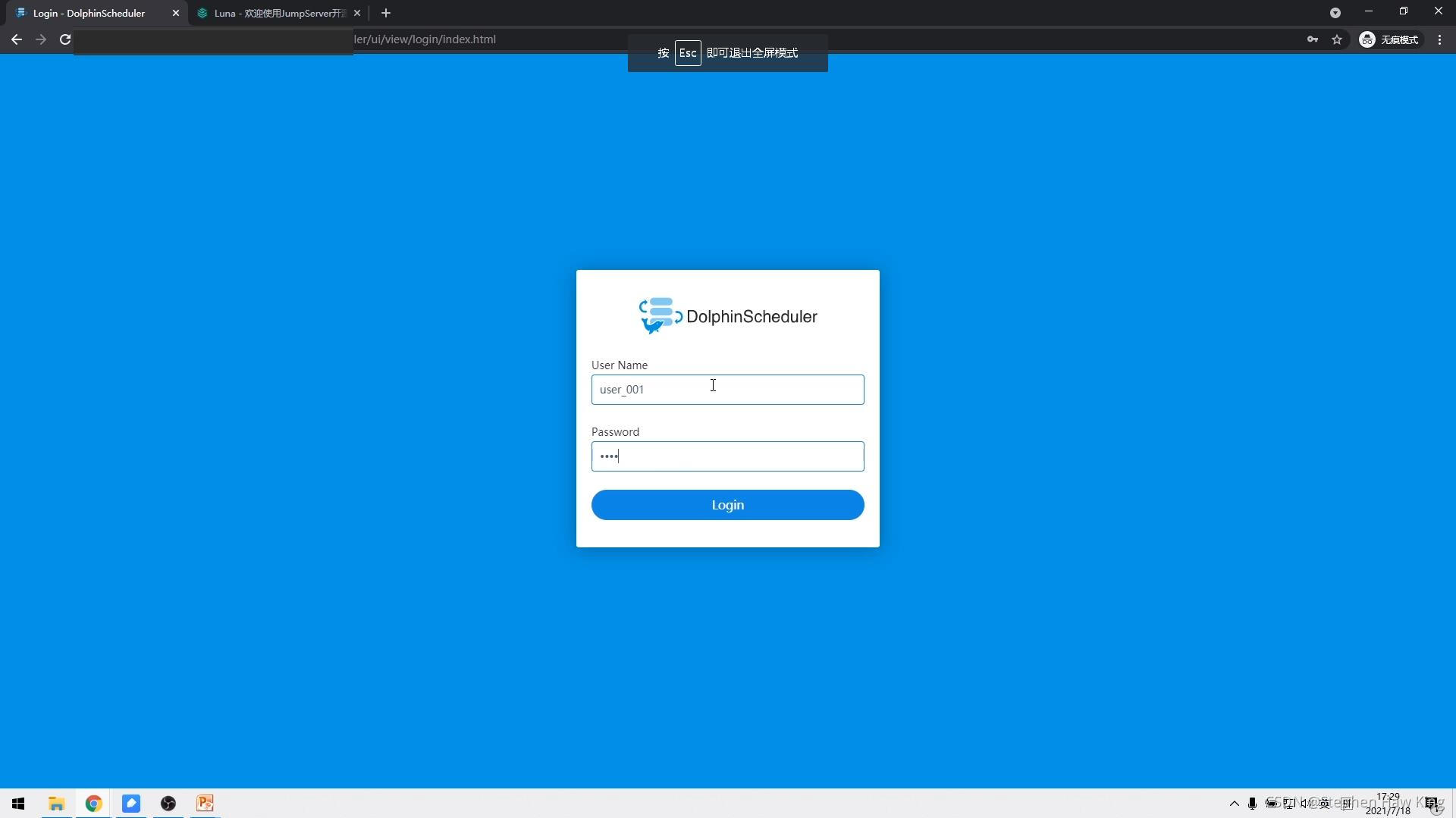Open the blue notes app in taskbar

(x=131, y=804)
